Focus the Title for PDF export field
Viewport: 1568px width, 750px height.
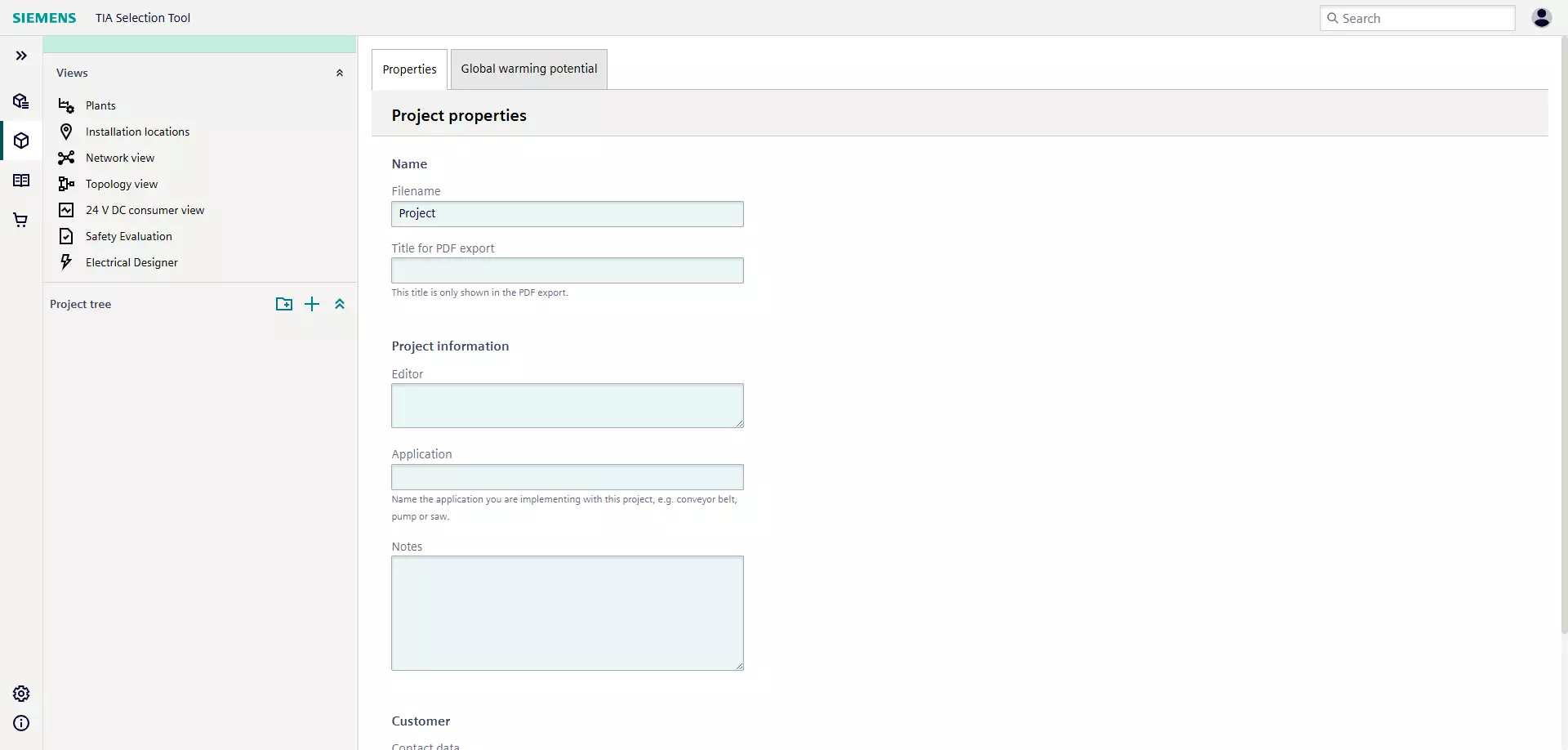pos(568,270)
